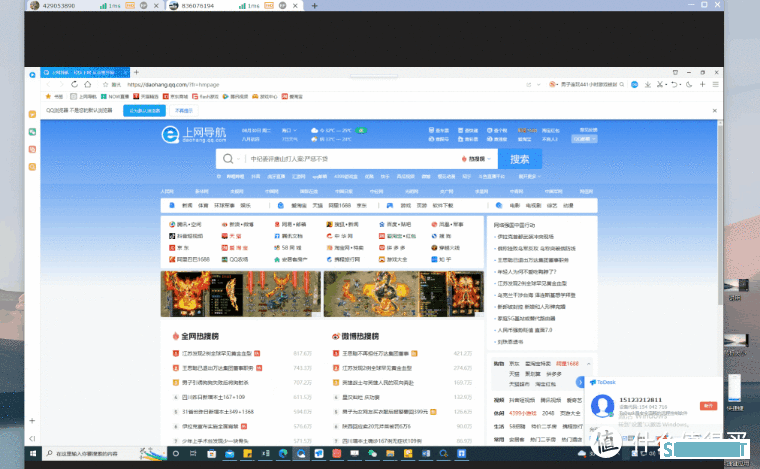Launch Microsoft Store from the taskbar
The image size is (760, 469).
pyautogui.click(x=211, y=453)
